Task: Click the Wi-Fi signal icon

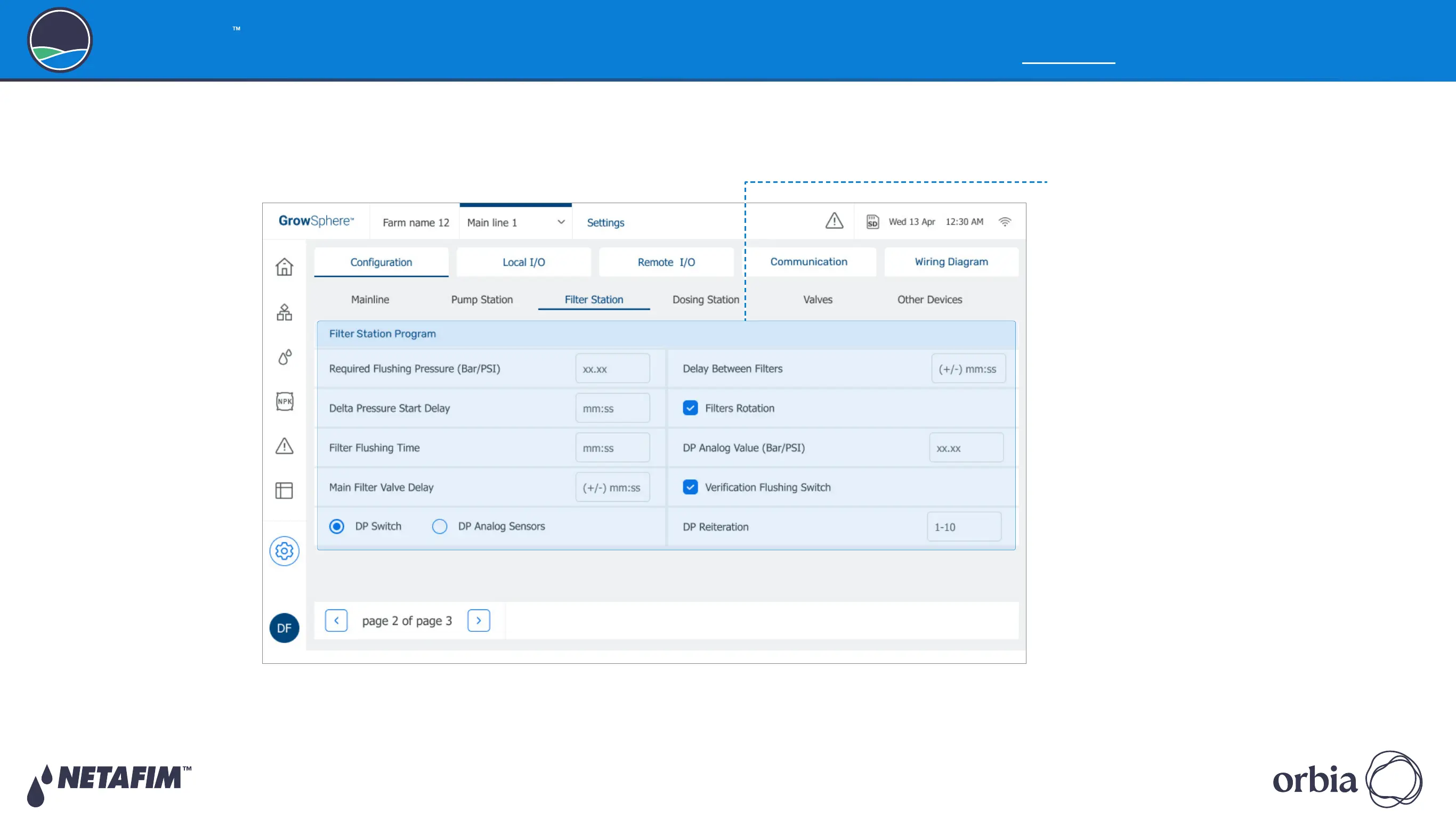Action: [1005, 222]
